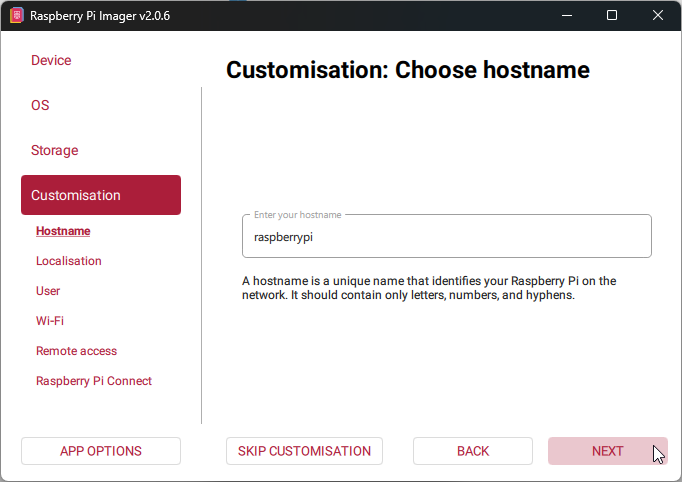This screenshot has width=682, height=482.
Task: Go to the OS step
Action: point(40,105)
